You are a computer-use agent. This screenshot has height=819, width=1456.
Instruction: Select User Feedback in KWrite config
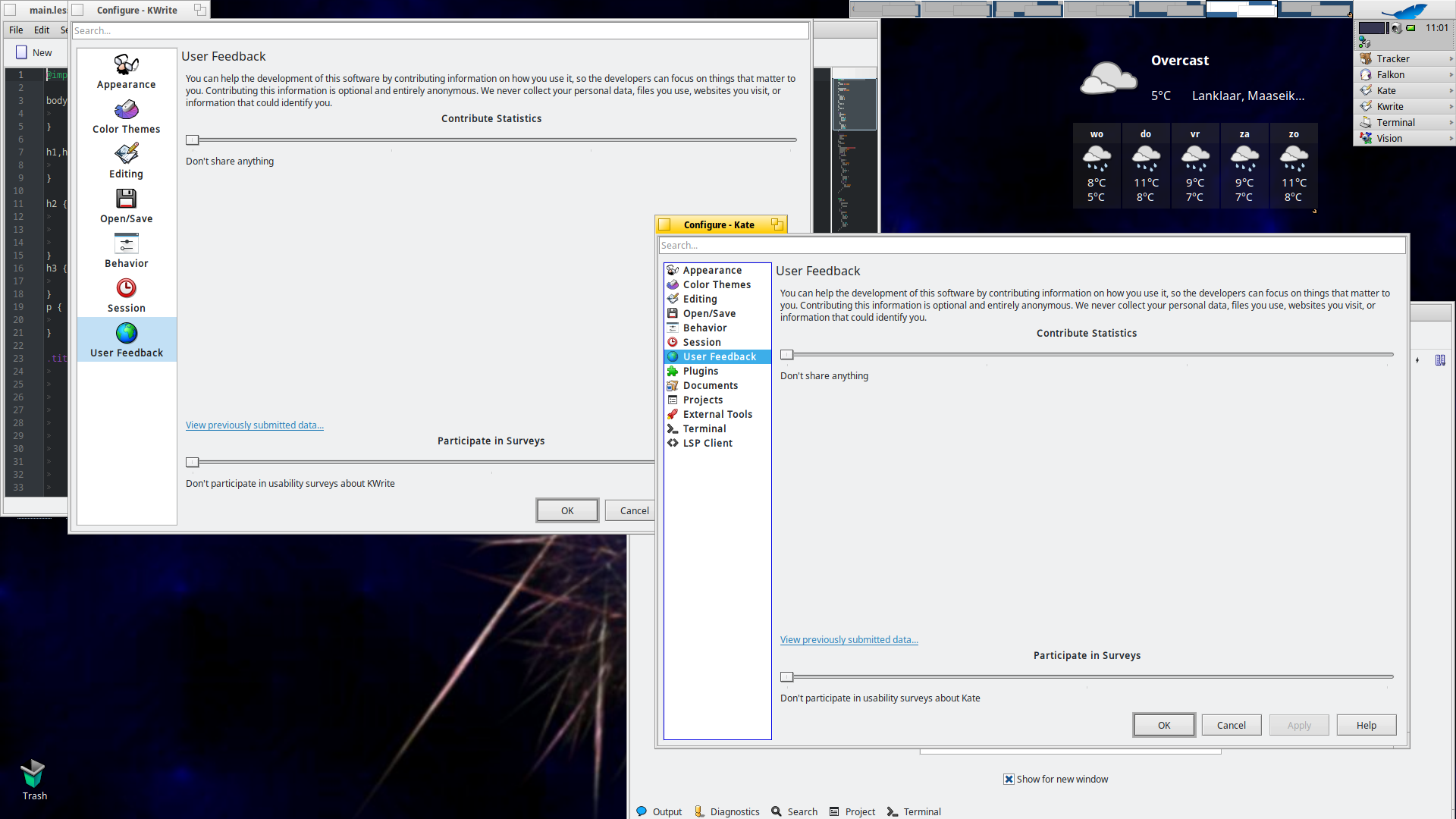point(127,340)
